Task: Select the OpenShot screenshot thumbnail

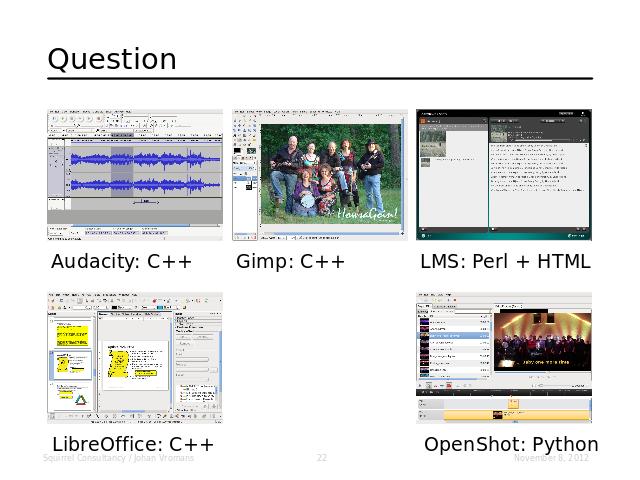Action: 504,358
